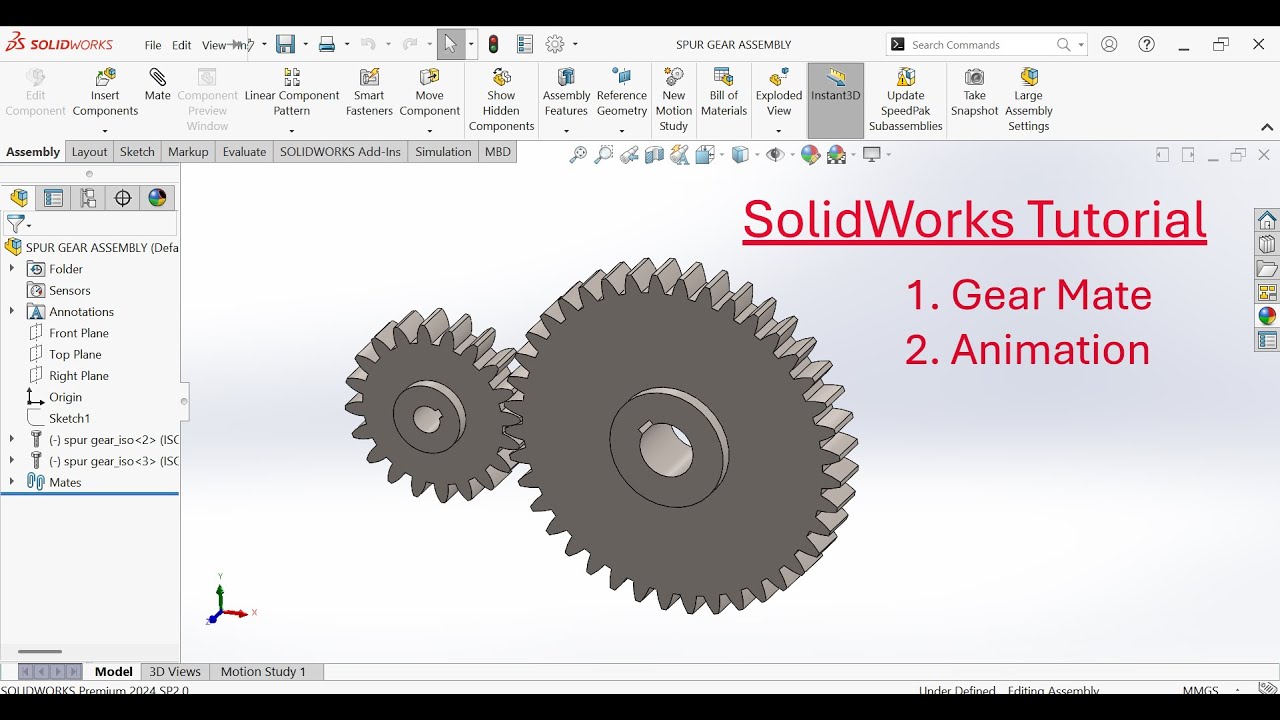The height and width of the screenshot is (720, 1280).
Task: Click Previous View icon
Action: tap(629, 154)
